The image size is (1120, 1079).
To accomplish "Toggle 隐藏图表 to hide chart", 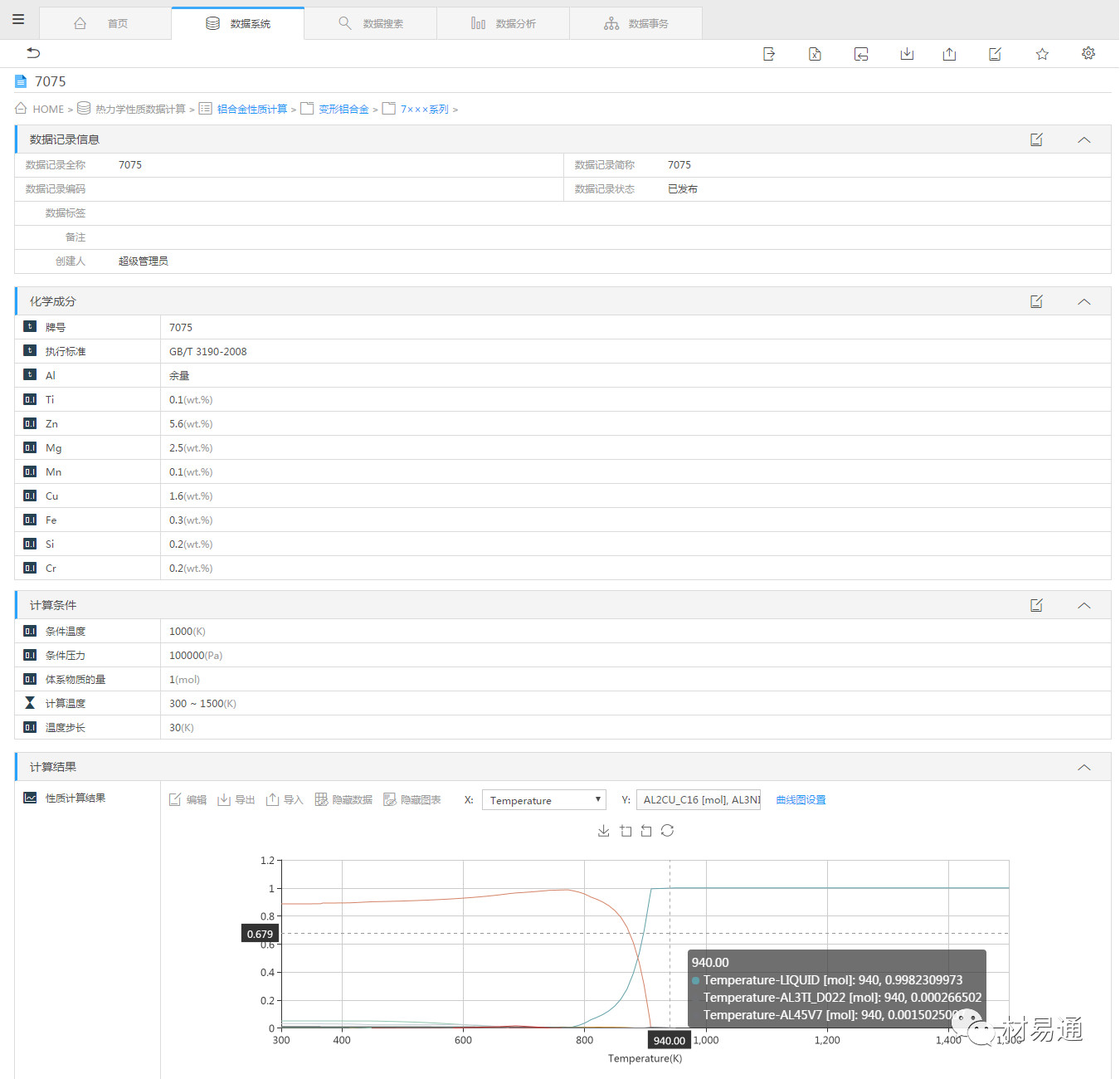I will (412, 800).
